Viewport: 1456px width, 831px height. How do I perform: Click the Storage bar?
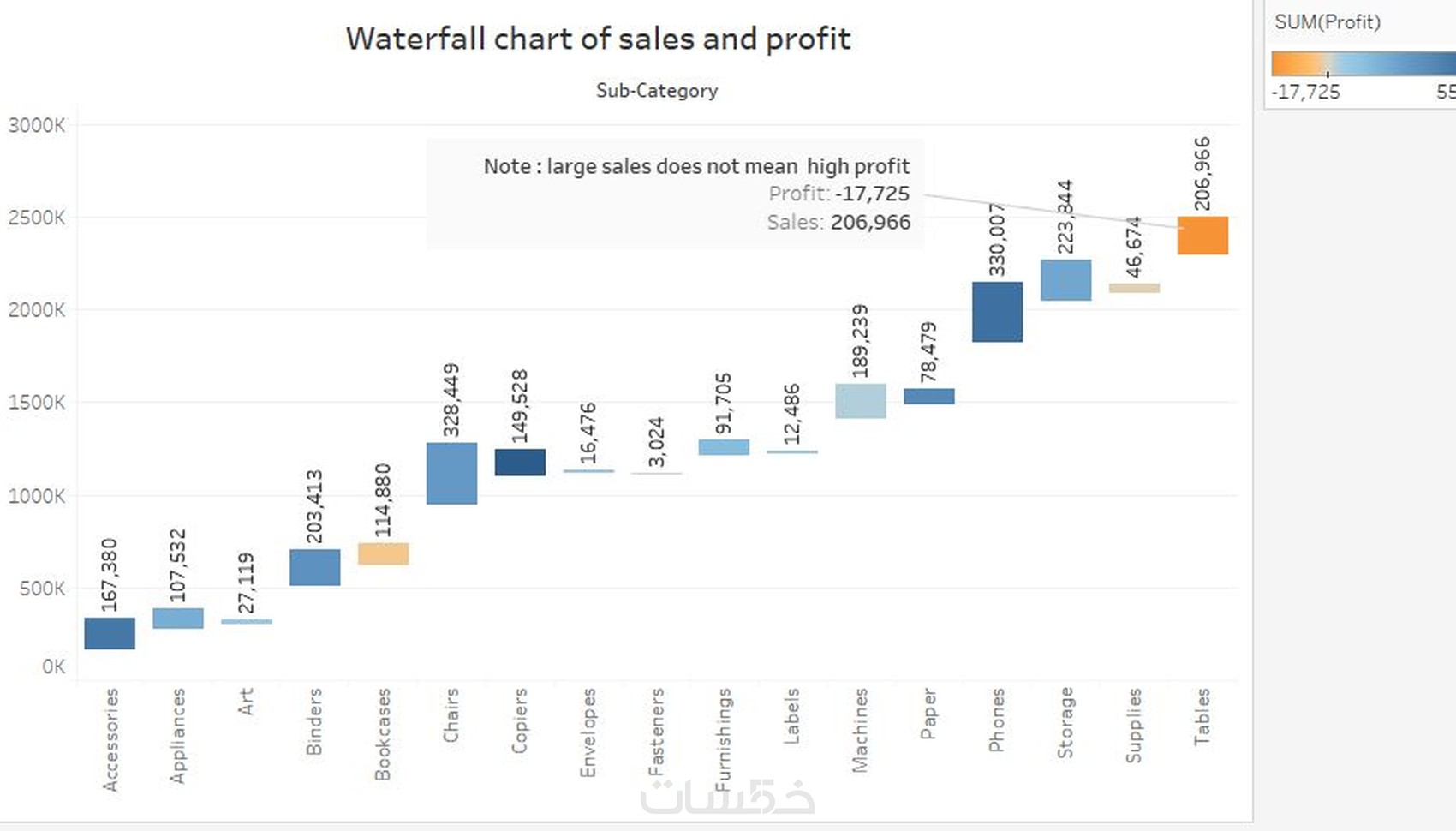pos(1065,279)
